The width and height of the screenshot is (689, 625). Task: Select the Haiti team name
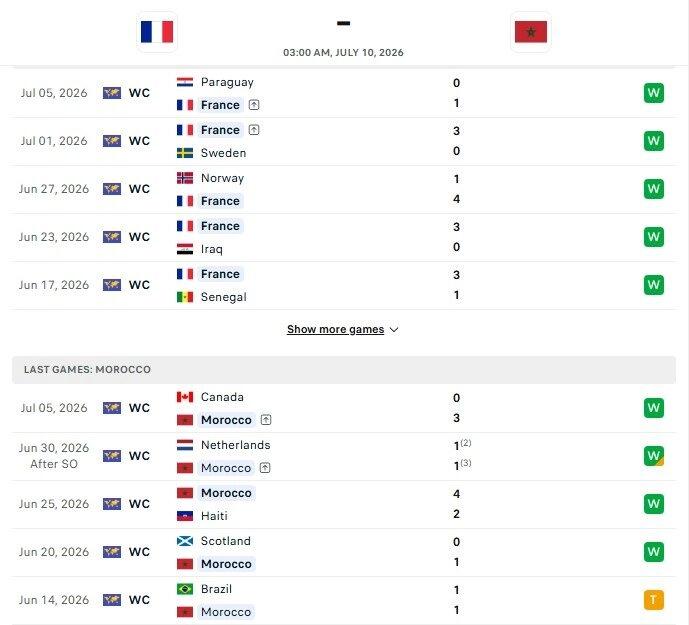tap(214, 516)
